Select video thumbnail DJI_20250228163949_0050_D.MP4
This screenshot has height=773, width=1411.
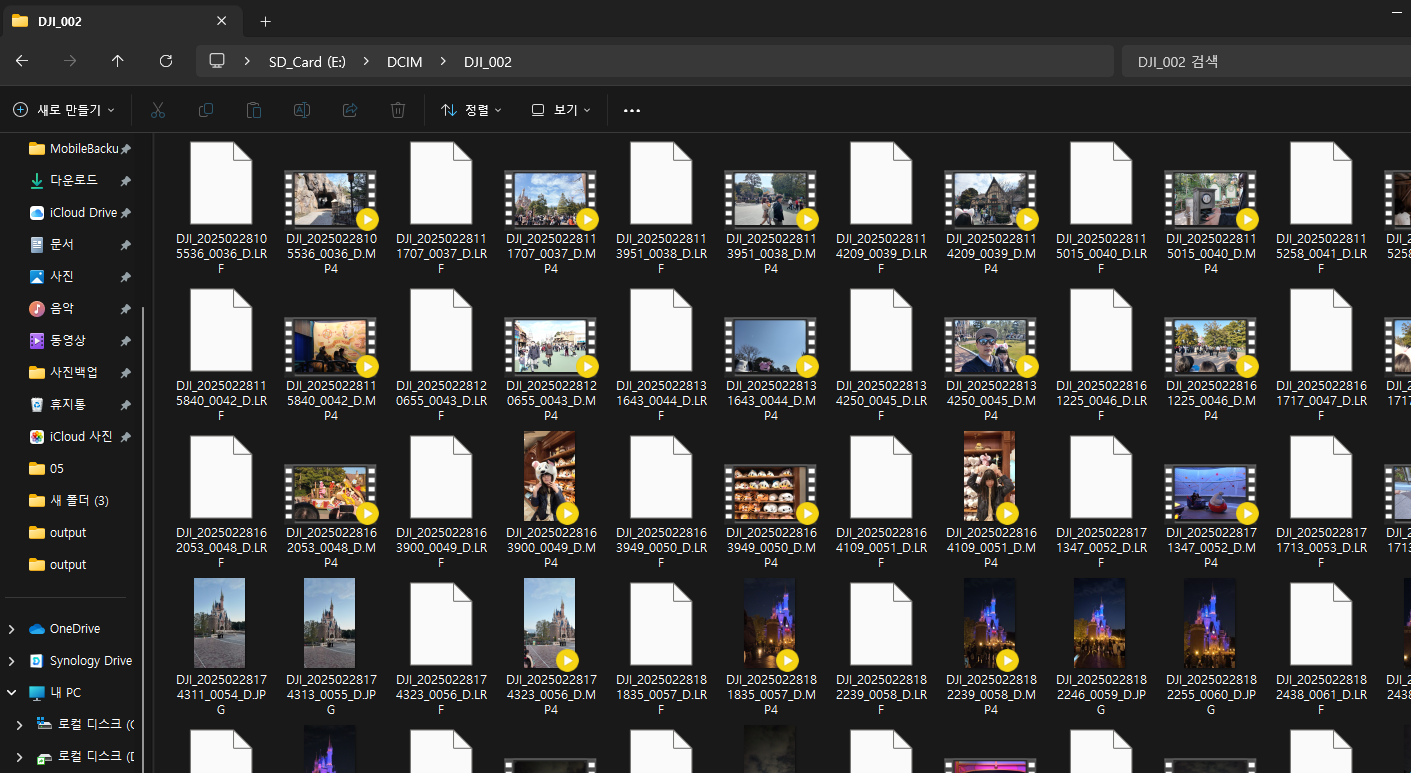click(x=770, y=494)
